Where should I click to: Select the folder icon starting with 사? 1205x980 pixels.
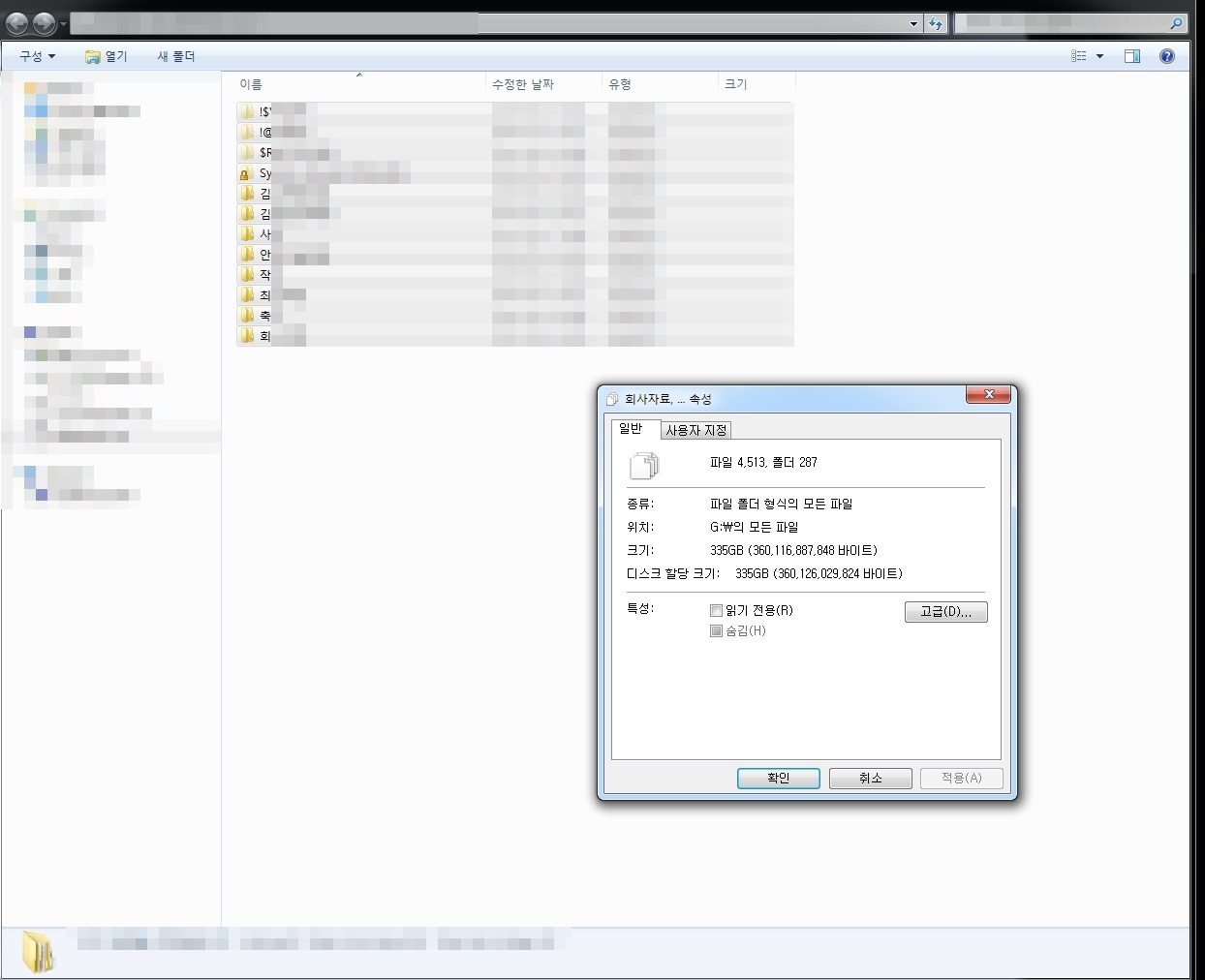(x=247, y=233)
